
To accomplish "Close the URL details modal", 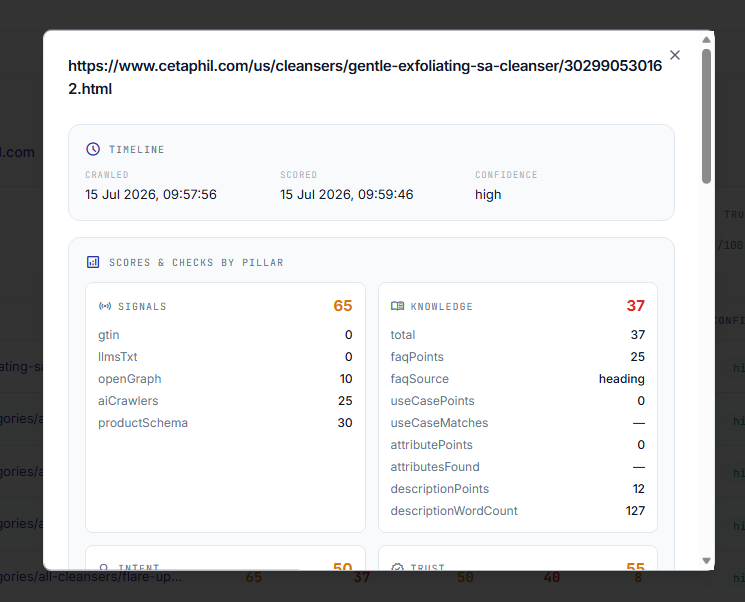I will coord(675,55).
